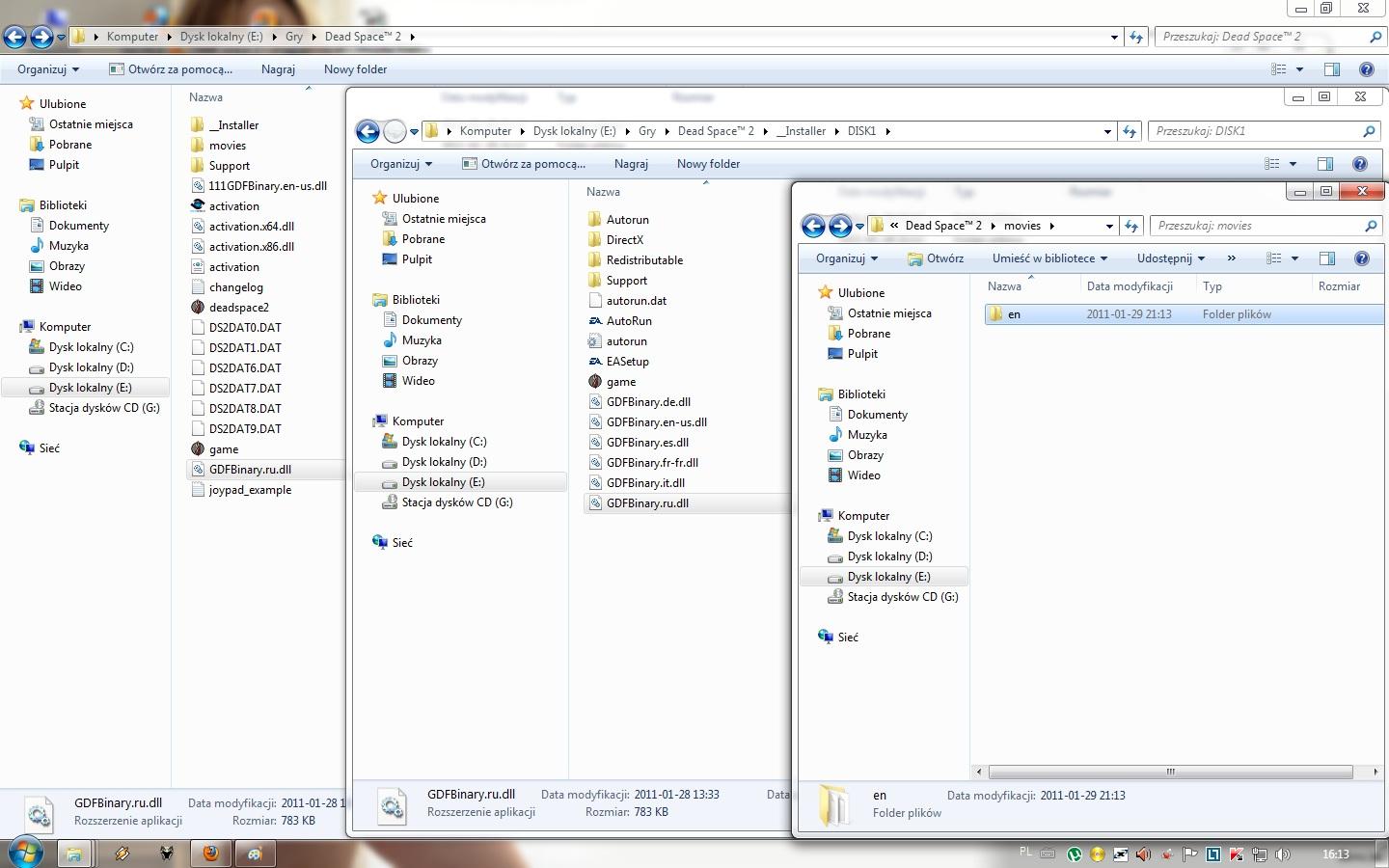Change view icon in the Dead Space 2 window
The width and height of the screenshot is (1389, 868).
pos(1279,69)
